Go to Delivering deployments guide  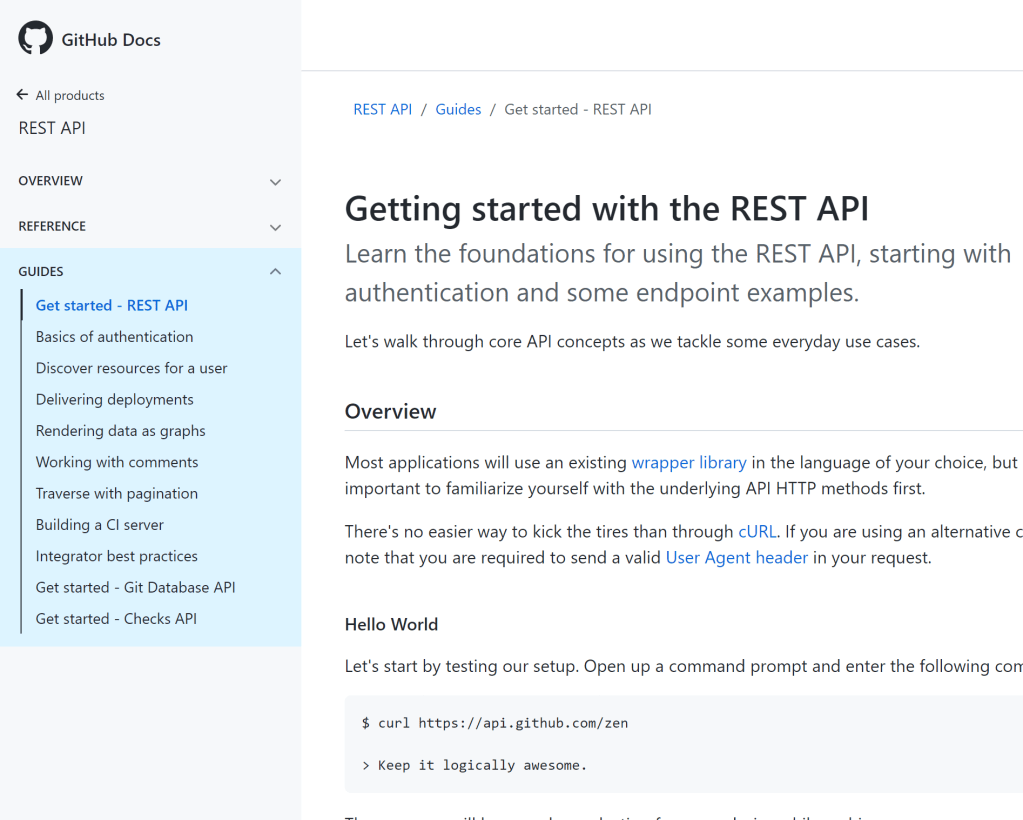[114, 399]
